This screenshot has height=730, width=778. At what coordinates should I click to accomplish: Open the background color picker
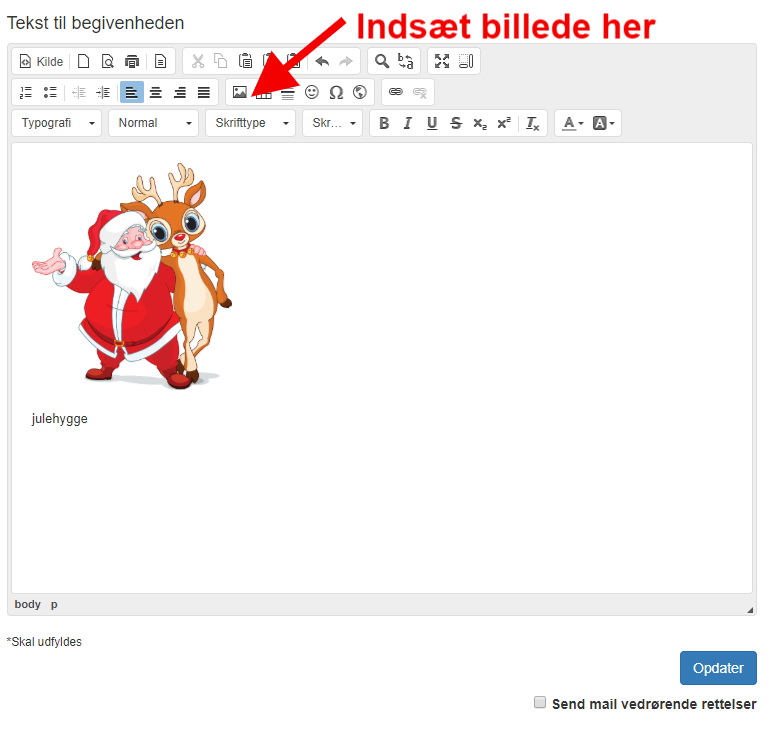[x=603, y=123]
